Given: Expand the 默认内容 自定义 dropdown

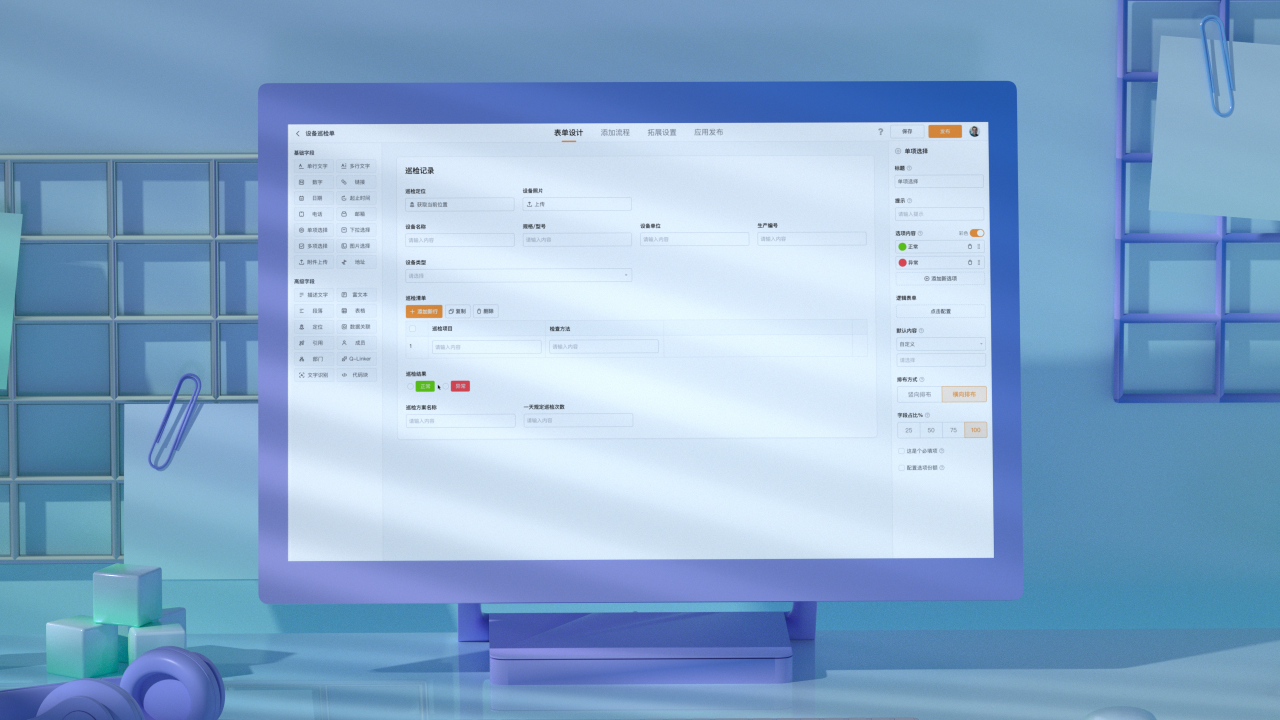Looking at the screenshot, I should [939, 344].
